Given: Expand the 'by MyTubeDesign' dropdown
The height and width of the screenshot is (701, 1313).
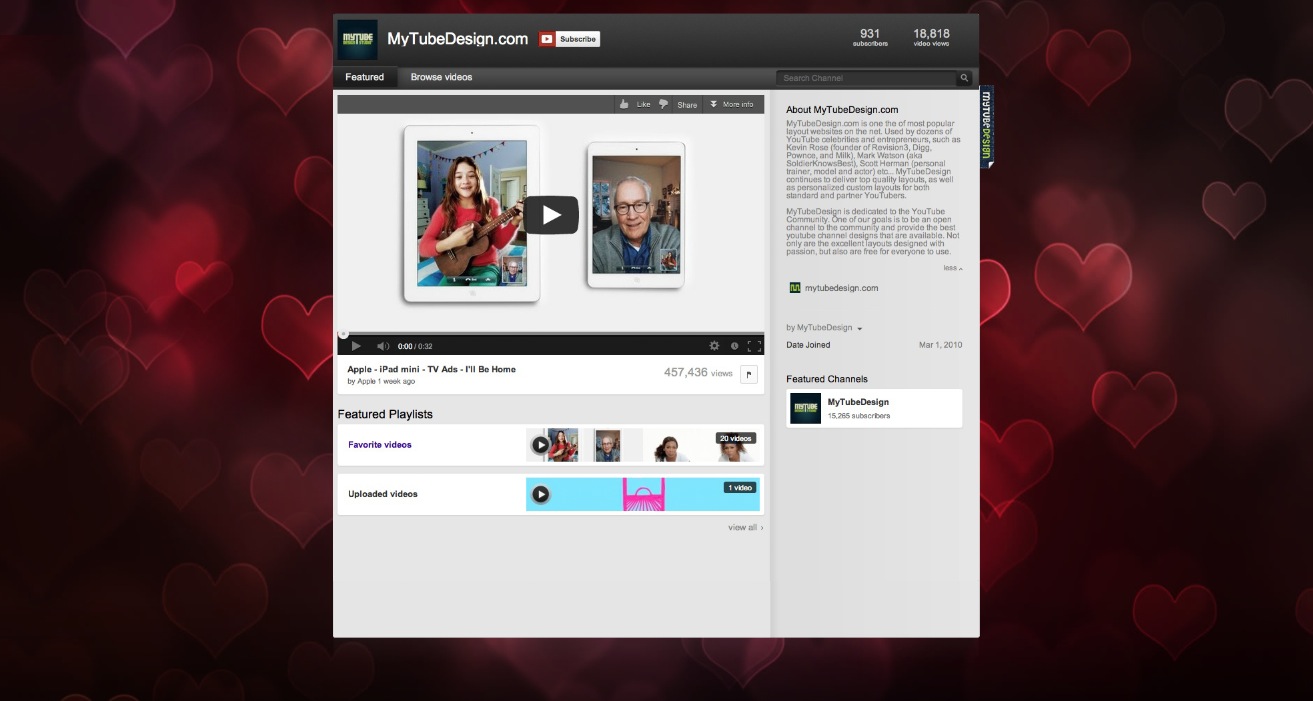Looking at the screenshot, I should pyautogui.click(x=824, y=328).
